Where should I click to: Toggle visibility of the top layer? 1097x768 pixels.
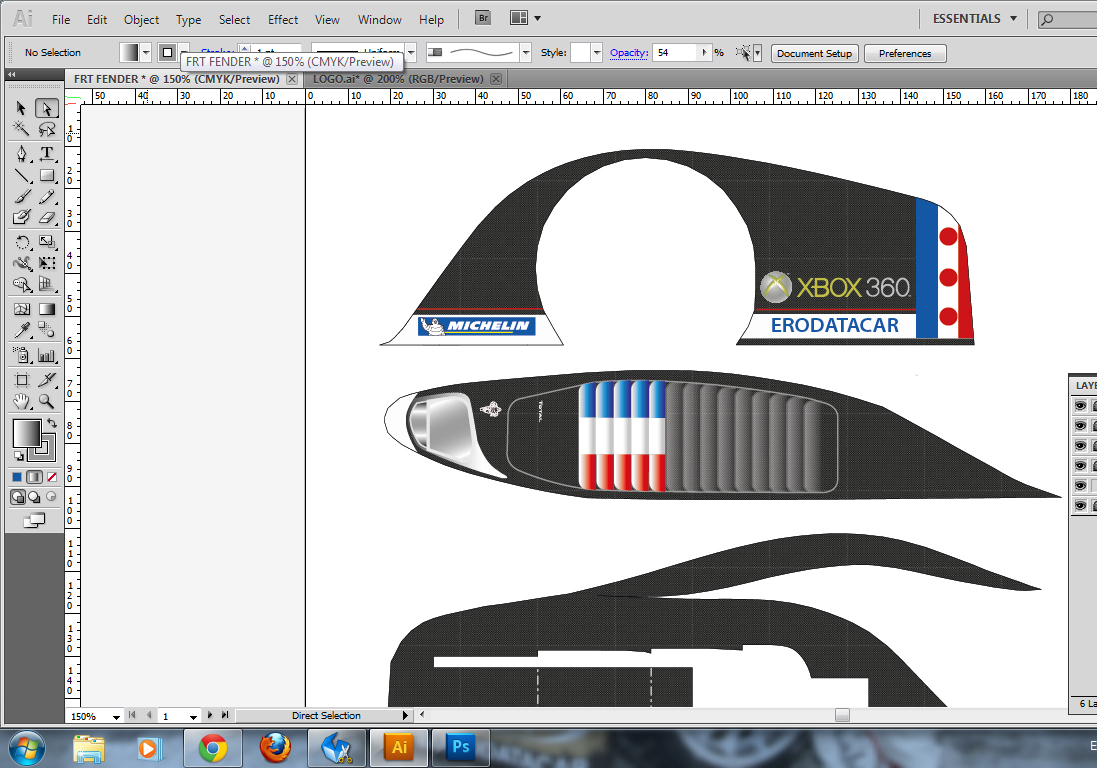(x=1080, y=406)
